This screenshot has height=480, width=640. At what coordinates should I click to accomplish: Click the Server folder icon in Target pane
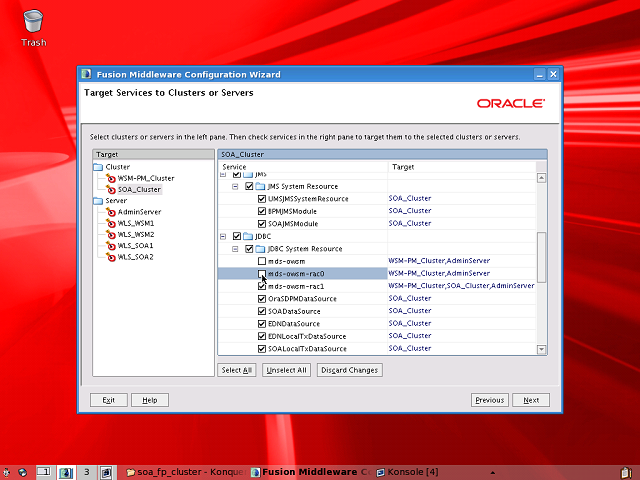click(x=98, y=201)
